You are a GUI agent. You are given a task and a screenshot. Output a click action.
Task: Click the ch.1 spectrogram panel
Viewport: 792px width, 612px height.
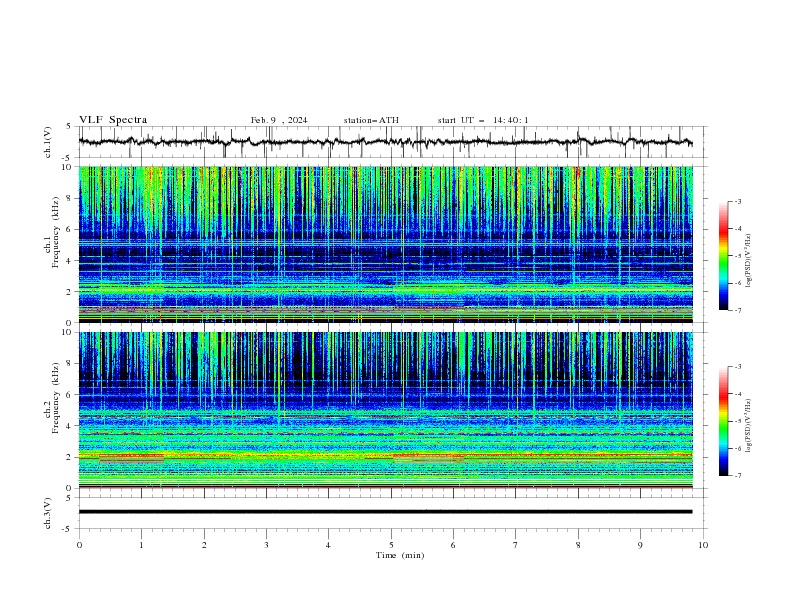(386, 244)
